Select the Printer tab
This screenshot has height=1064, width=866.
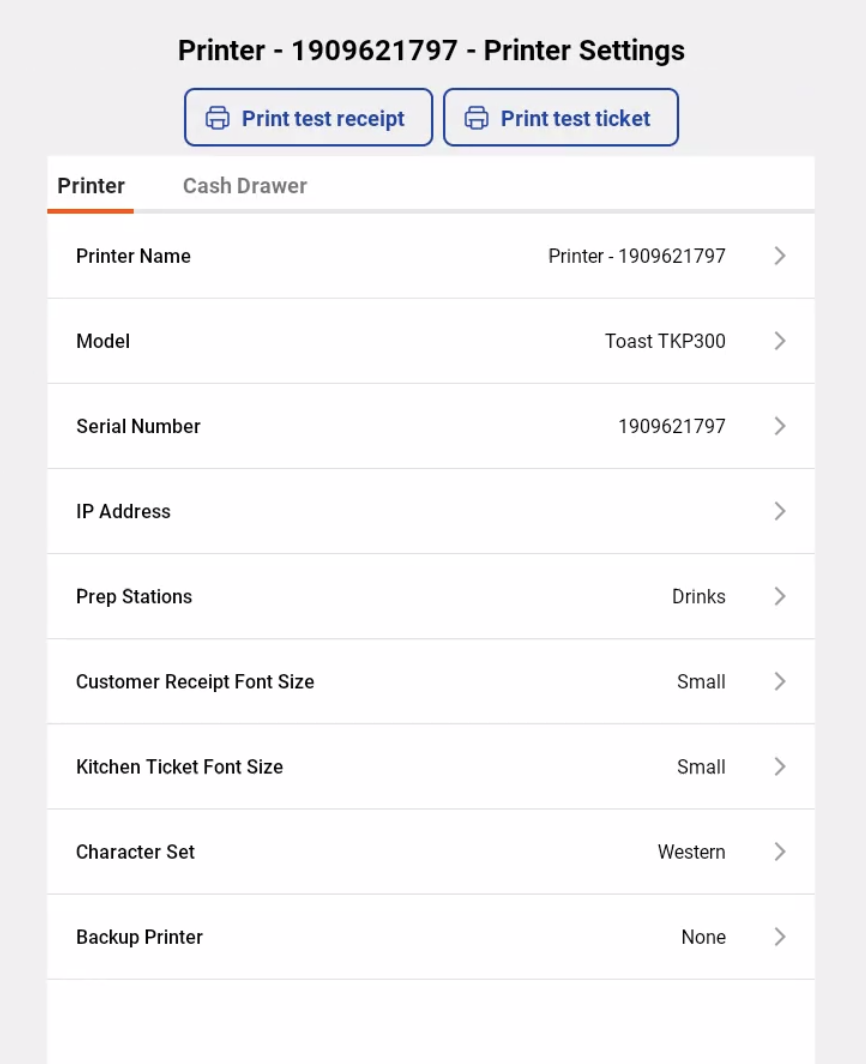(x=90, y=185)
